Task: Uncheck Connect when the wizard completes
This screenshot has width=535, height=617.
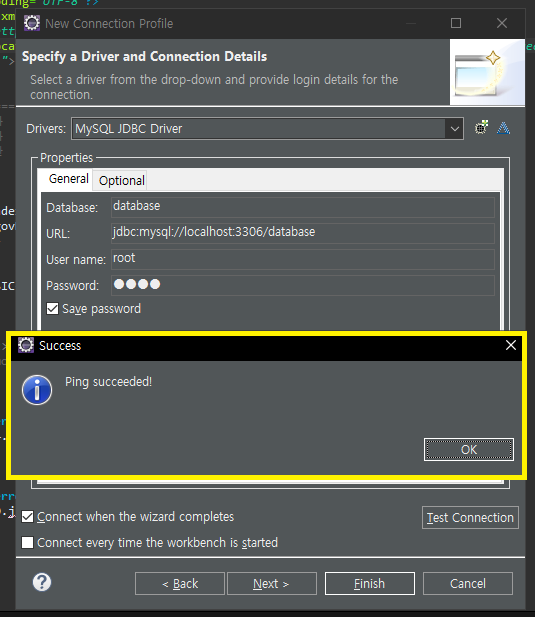Action: click(x=28, y=516)
